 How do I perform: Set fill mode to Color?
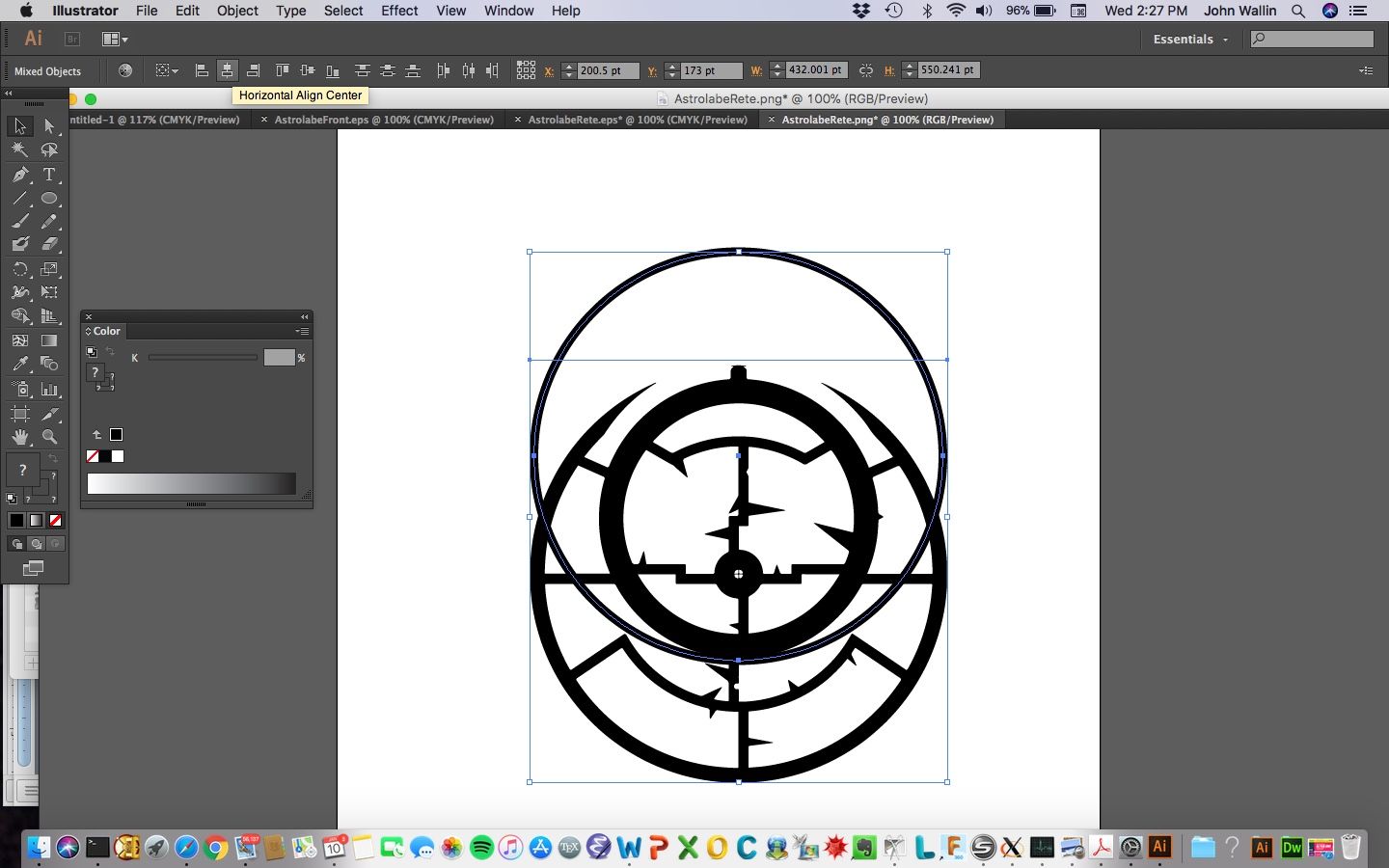(x=16, y=521)
